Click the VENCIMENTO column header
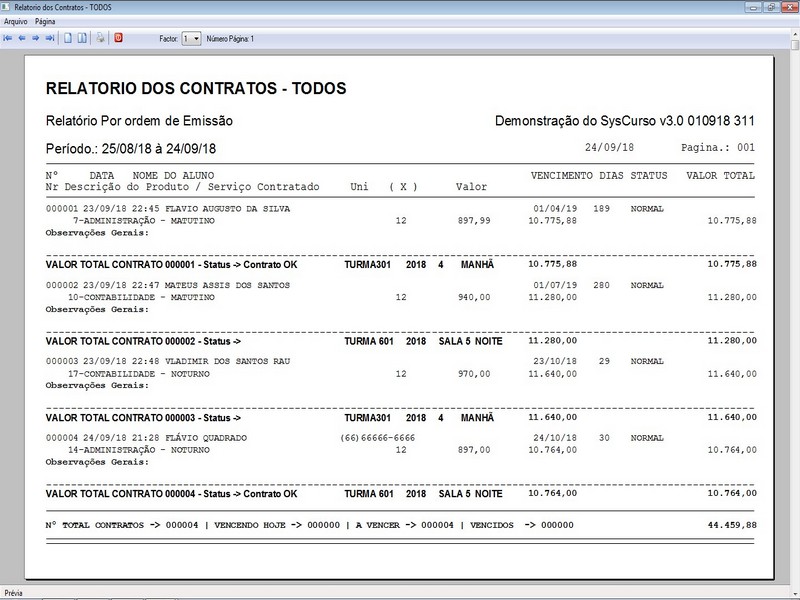This screenshot has height=600, width=800. tap(562, 176)
